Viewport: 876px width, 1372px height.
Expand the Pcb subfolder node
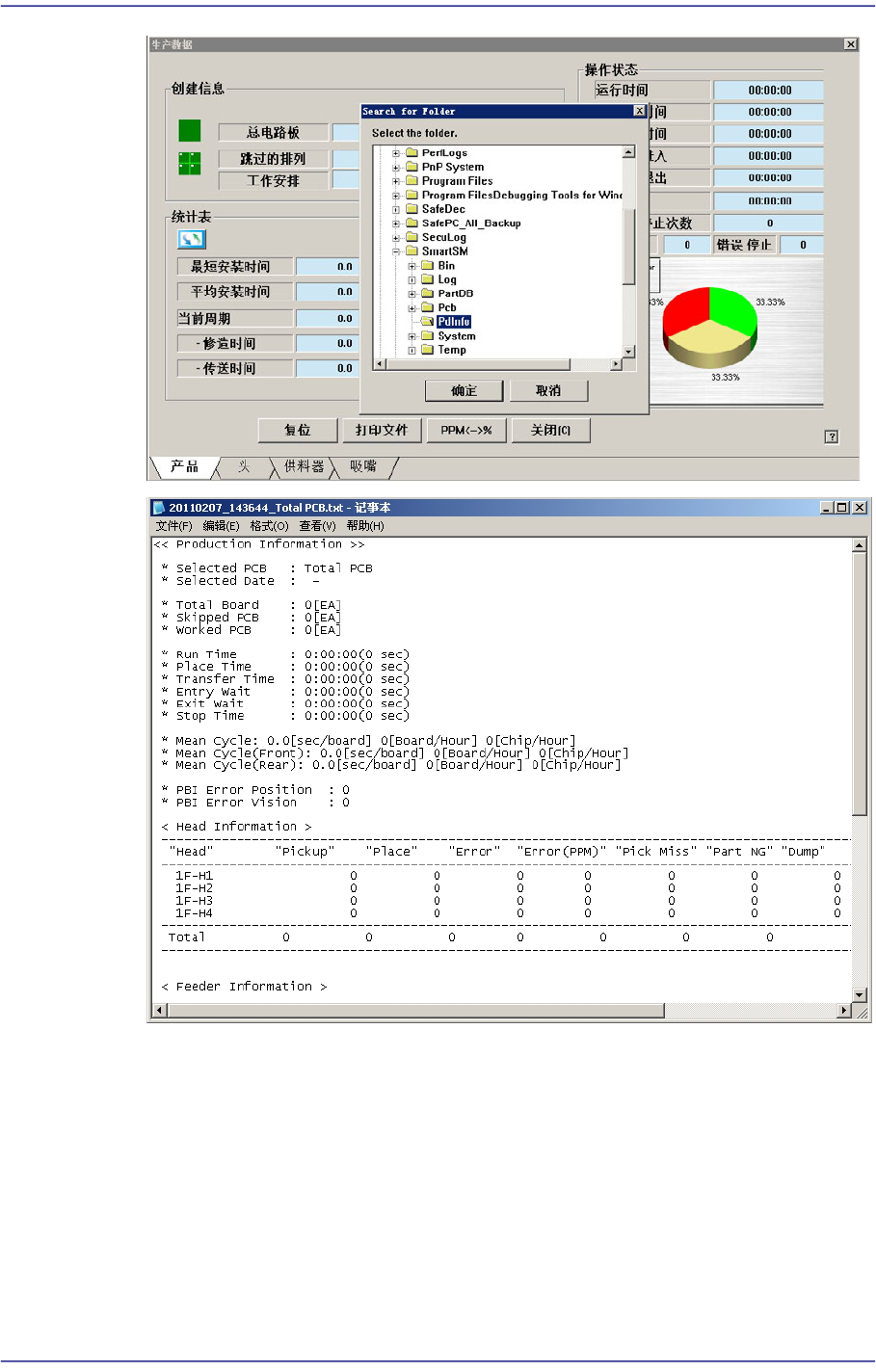(x=411, y=308)
